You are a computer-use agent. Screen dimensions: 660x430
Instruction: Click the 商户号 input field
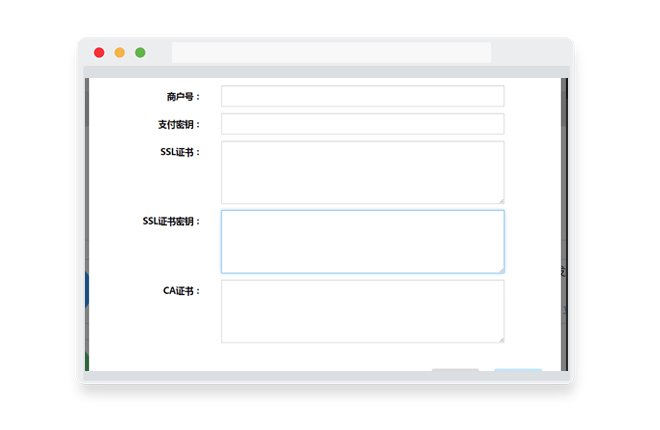[x=362, y=96]
